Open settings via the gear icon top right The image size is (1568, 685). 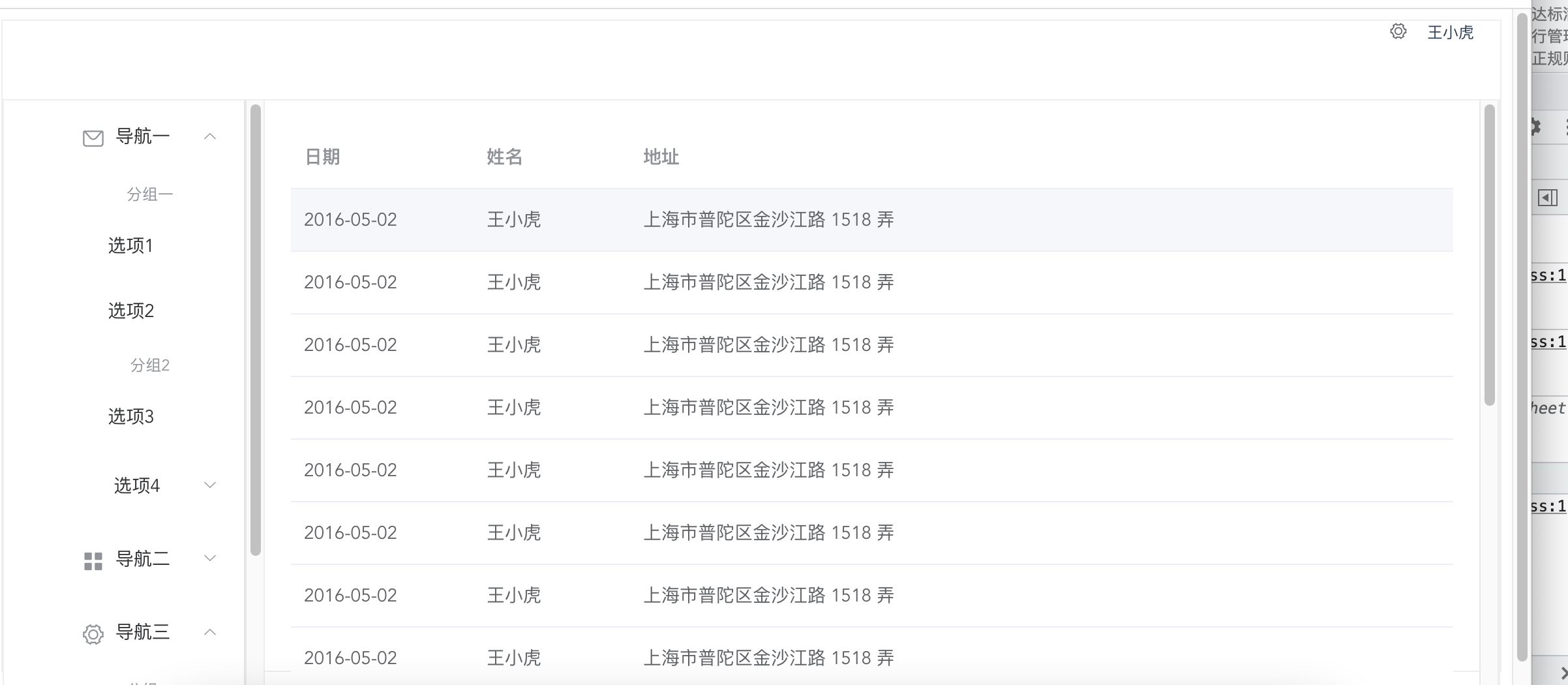[x=1398, y=31]
